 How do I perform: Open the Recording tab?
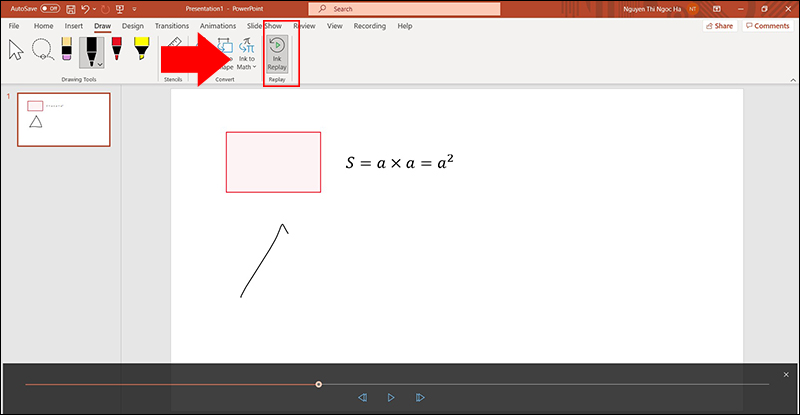(370, 26)
